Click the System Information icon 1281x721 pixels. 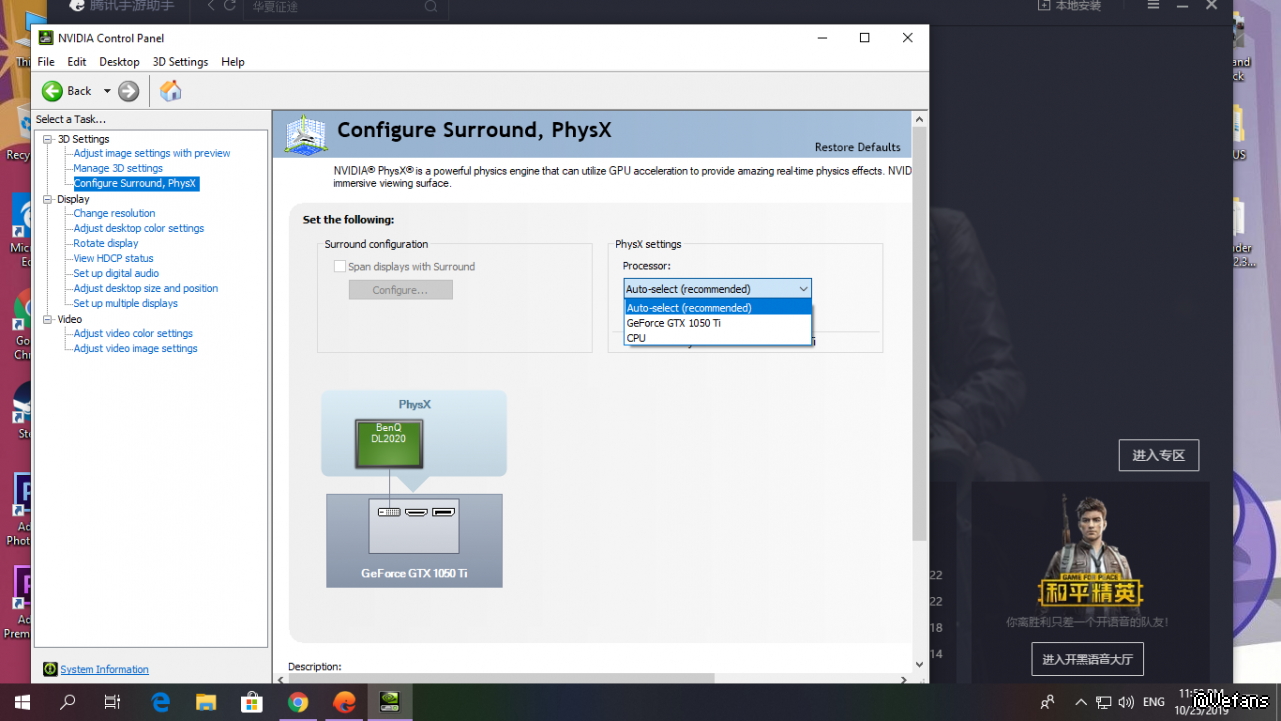tap(50, 669)
